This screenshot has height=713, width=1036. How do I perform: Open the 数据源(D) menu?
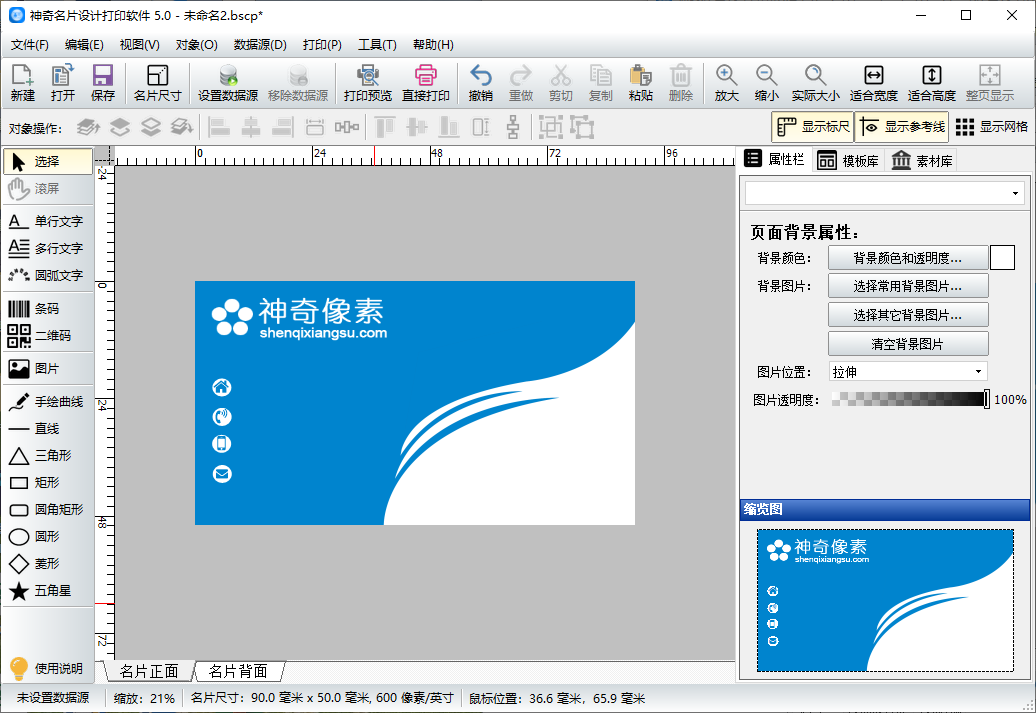[x=260, y=45]
